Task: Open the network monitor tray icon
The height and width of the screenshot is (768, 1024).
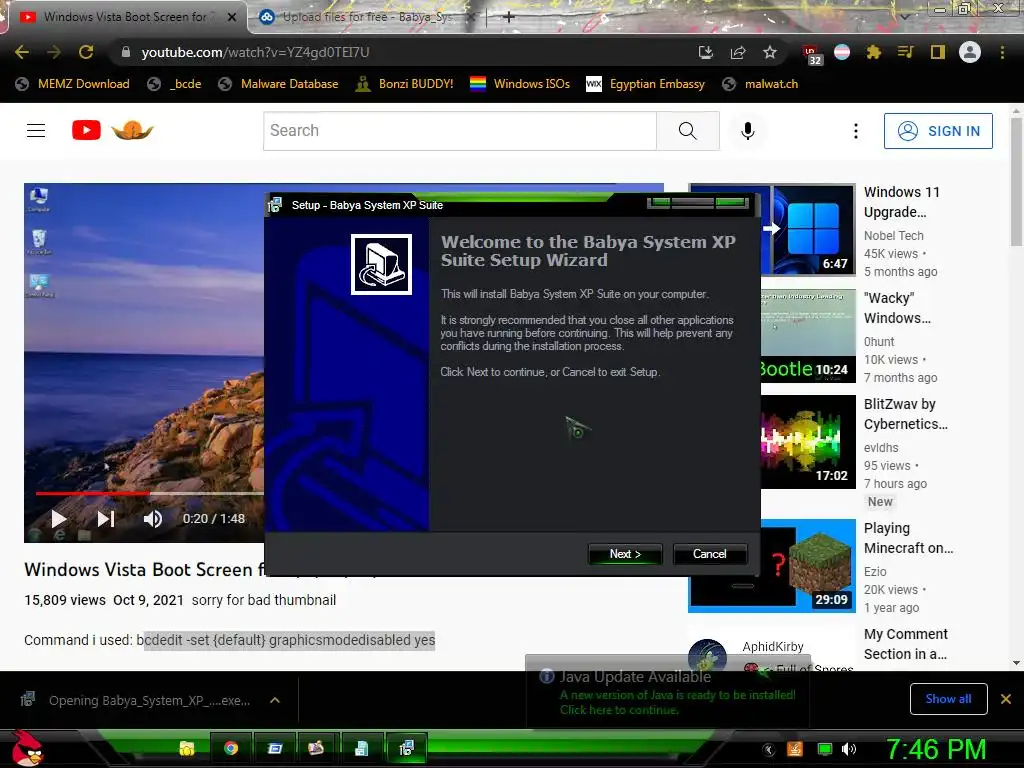Action: click(825, 750)
